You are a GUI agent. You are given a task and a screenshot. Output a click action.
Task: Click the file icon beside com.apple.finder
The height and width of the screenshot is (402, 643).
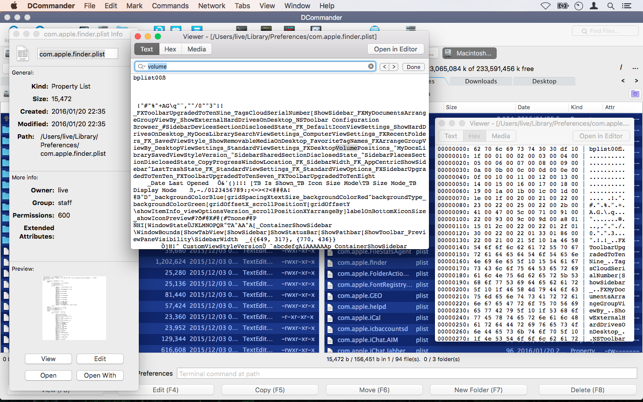coord(330,263)
